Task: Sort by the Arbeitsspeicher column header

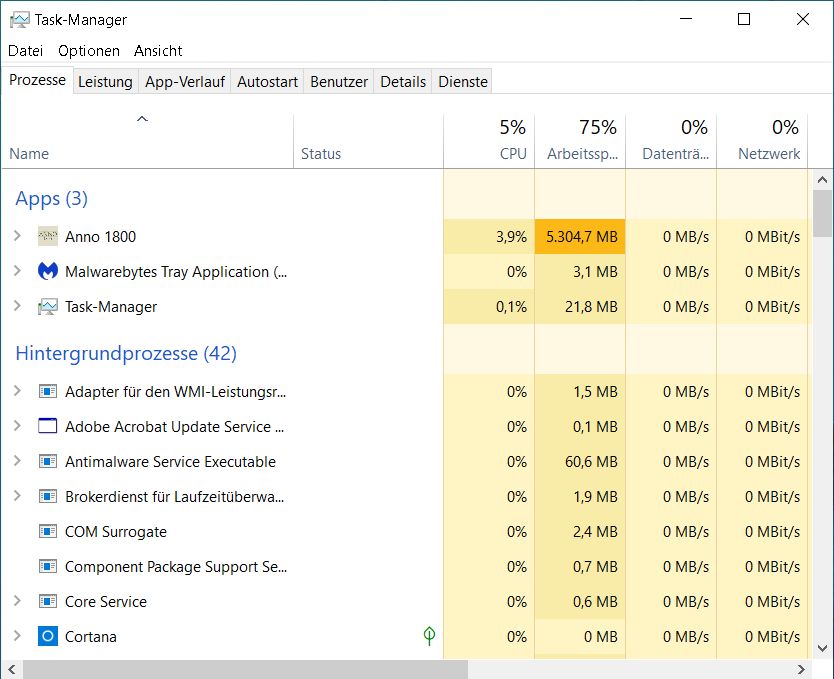Action: point(582,141)
